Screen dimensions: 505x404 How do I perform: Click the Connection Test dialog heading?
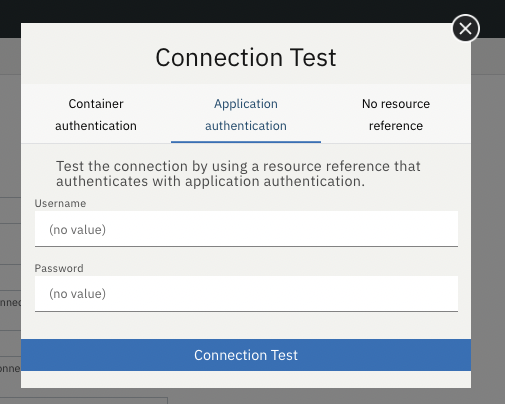click(x=246, y=58)
